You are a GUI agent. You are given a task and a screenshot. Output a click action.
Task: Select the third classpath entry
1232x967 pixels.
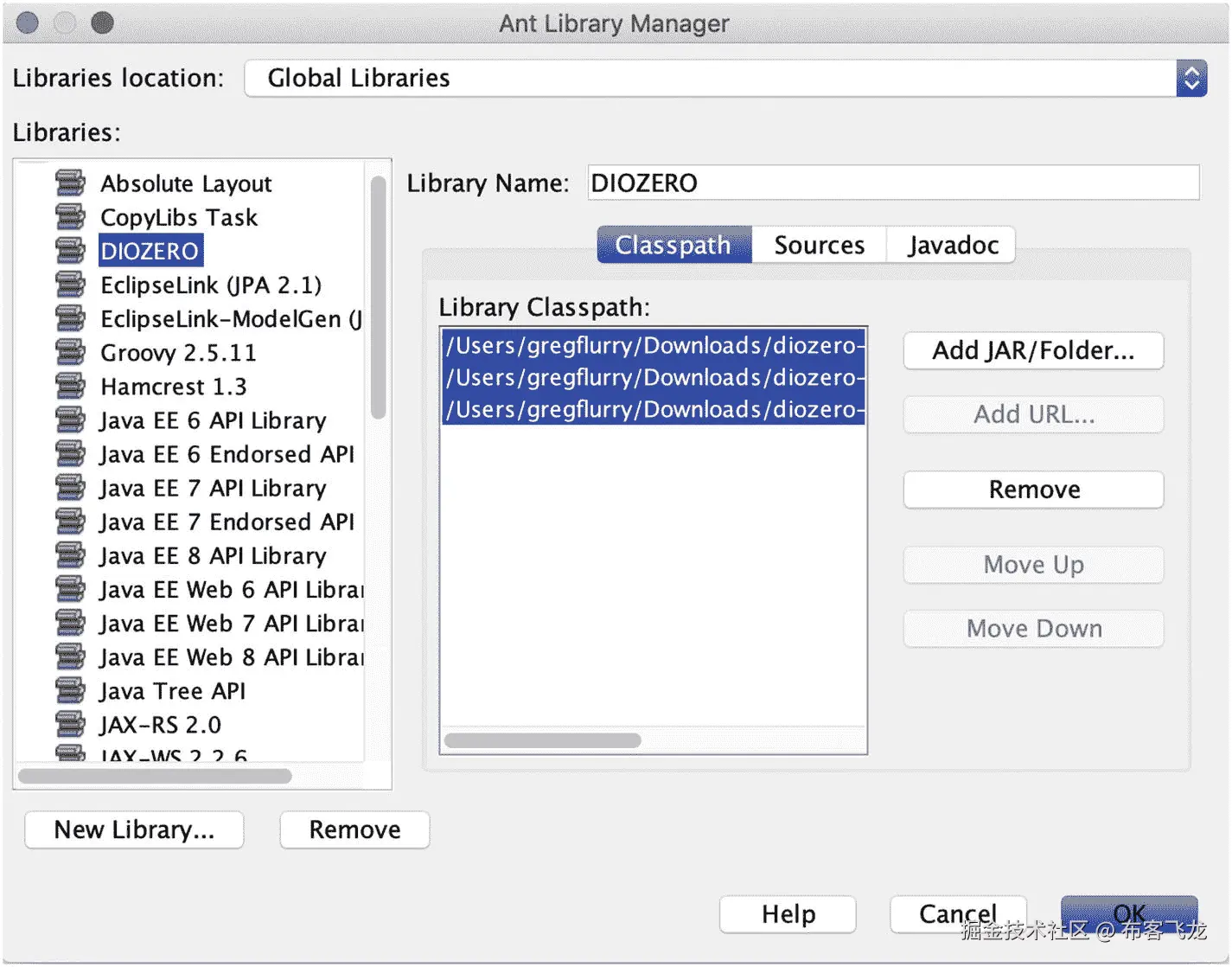coord(654,410)
